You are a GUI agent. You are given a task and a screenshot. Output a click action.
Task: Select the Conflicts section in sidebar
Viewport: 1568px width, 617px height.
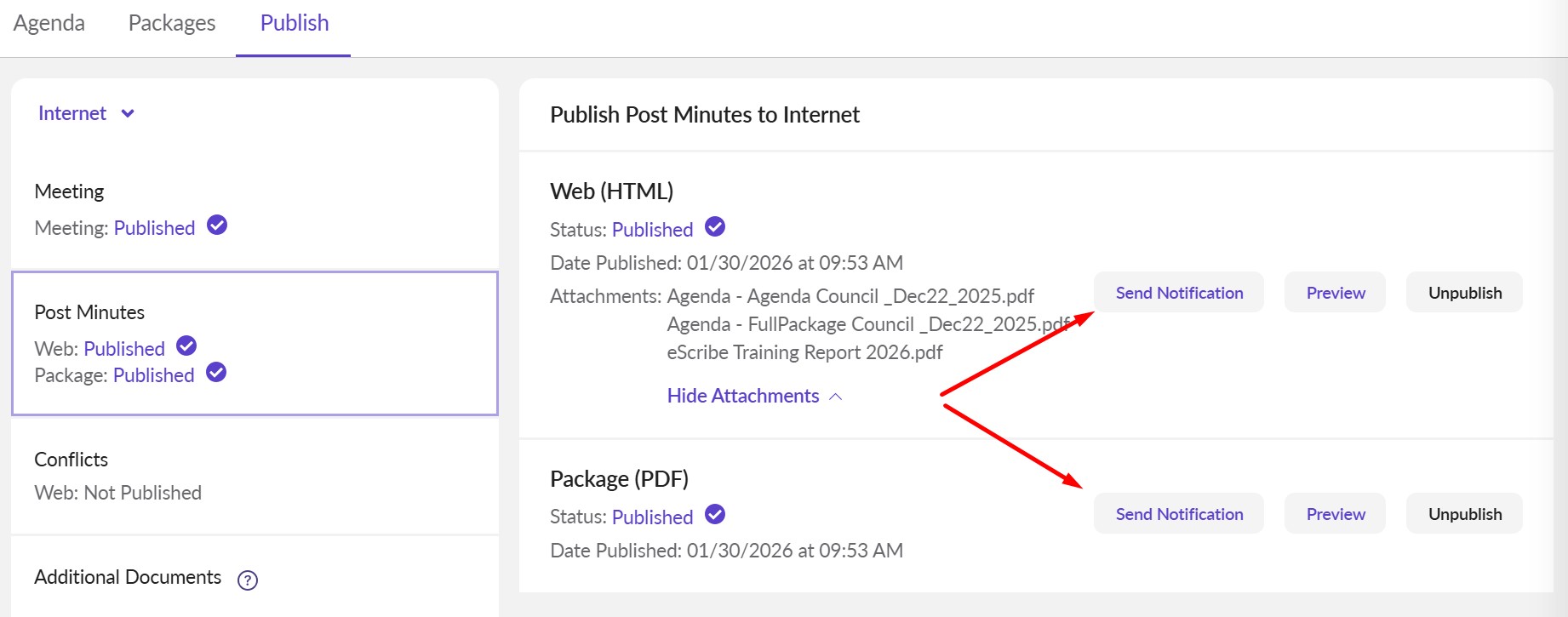tap(72, 460)
